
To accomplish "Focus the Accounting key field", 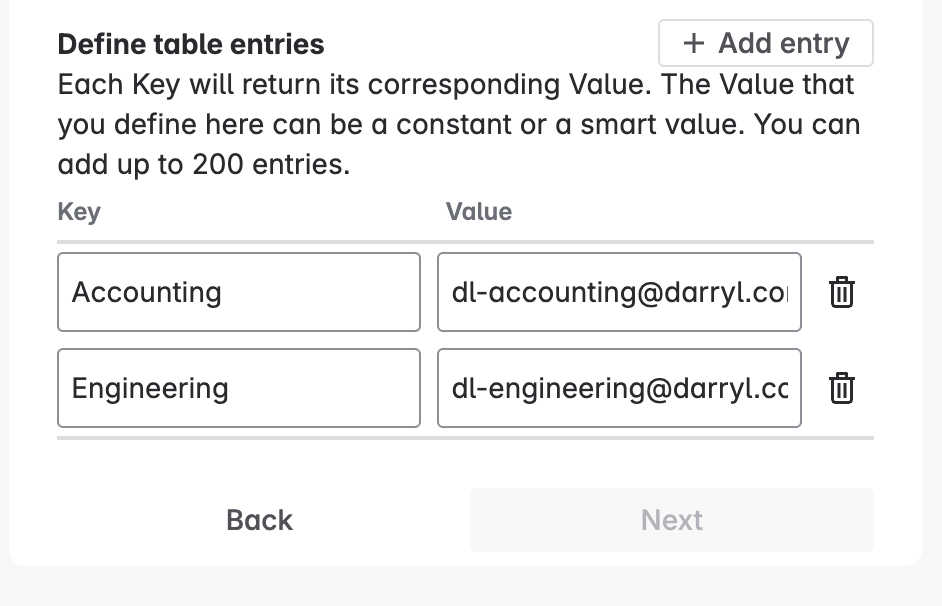I will pyautogui.click(x=239, y=292).
